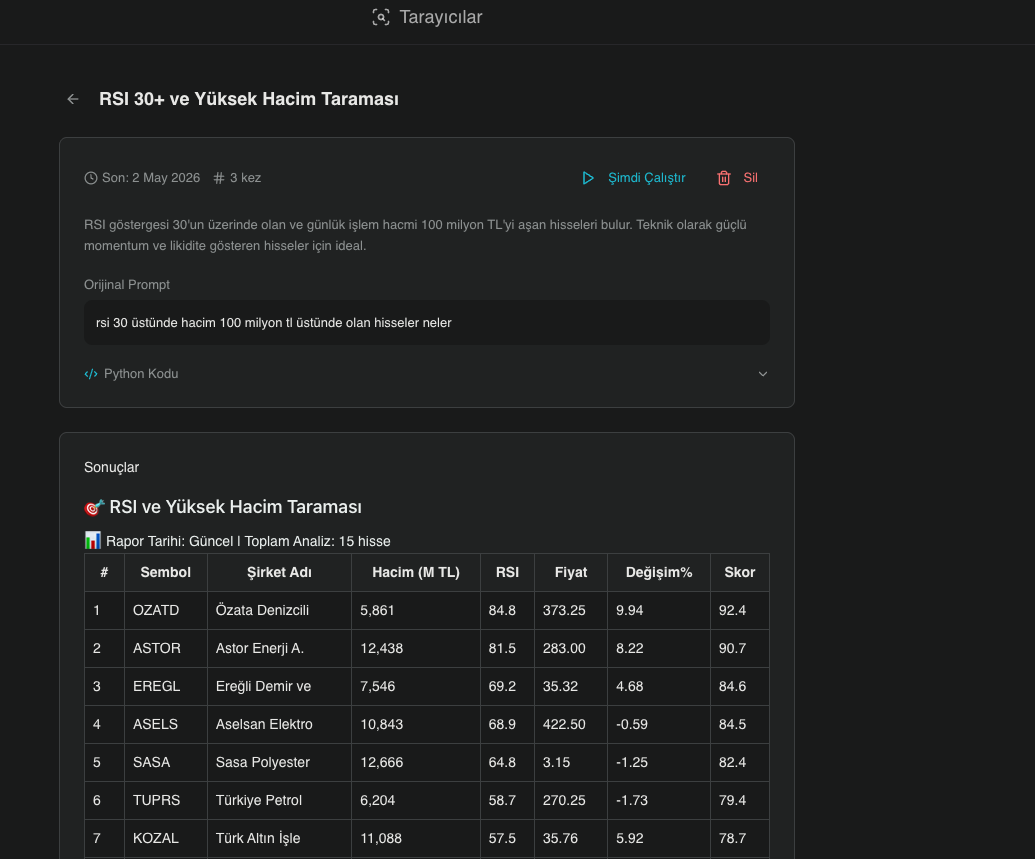Click the 3 kez run count

click(x=245, y=178)
